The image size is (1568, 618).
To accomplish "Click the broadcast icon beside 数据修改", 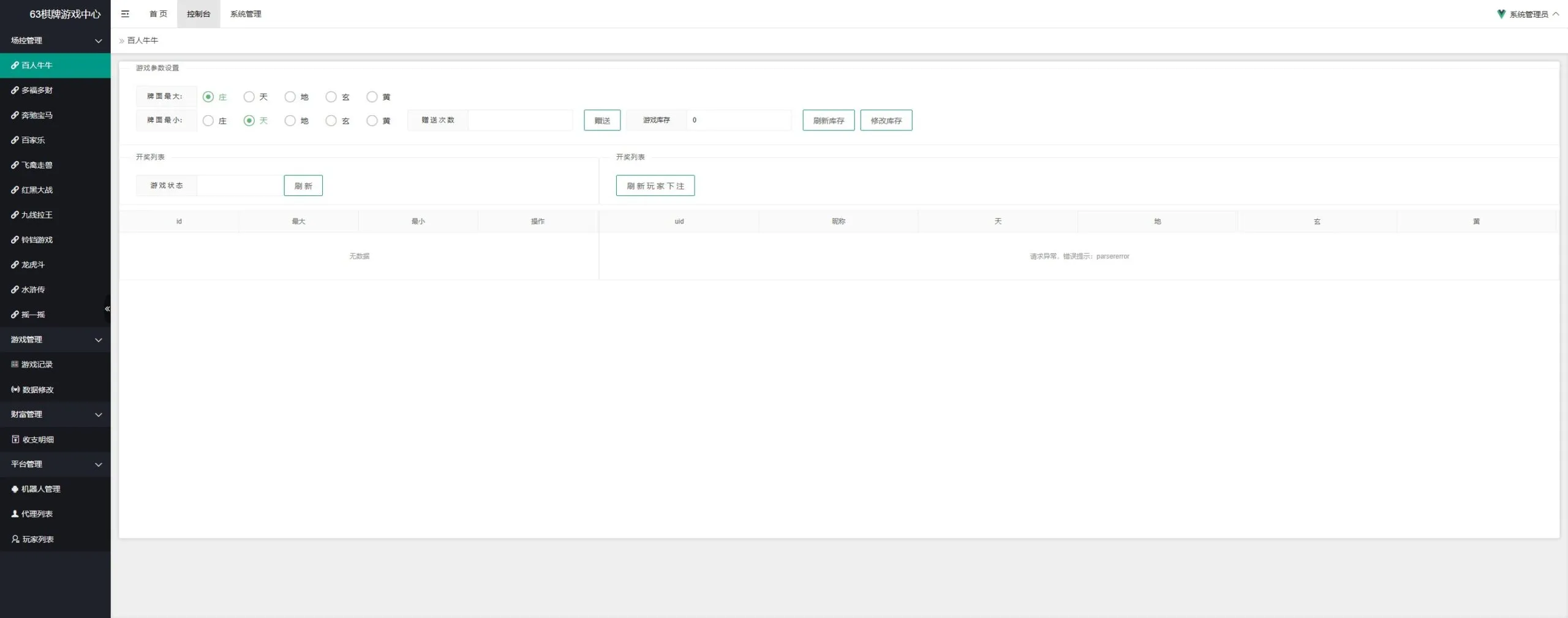I will (15, 390).
